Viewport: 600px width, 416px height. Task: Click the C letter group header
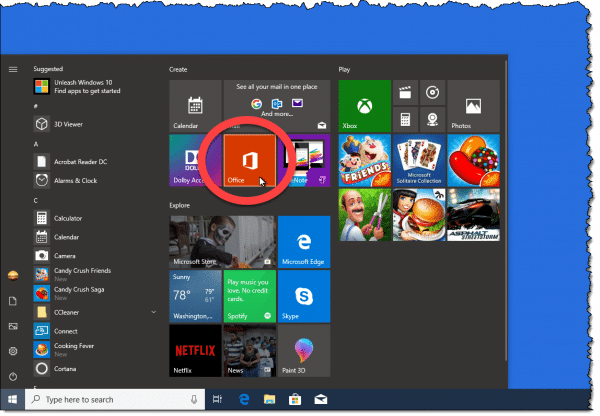pos(36,201)
